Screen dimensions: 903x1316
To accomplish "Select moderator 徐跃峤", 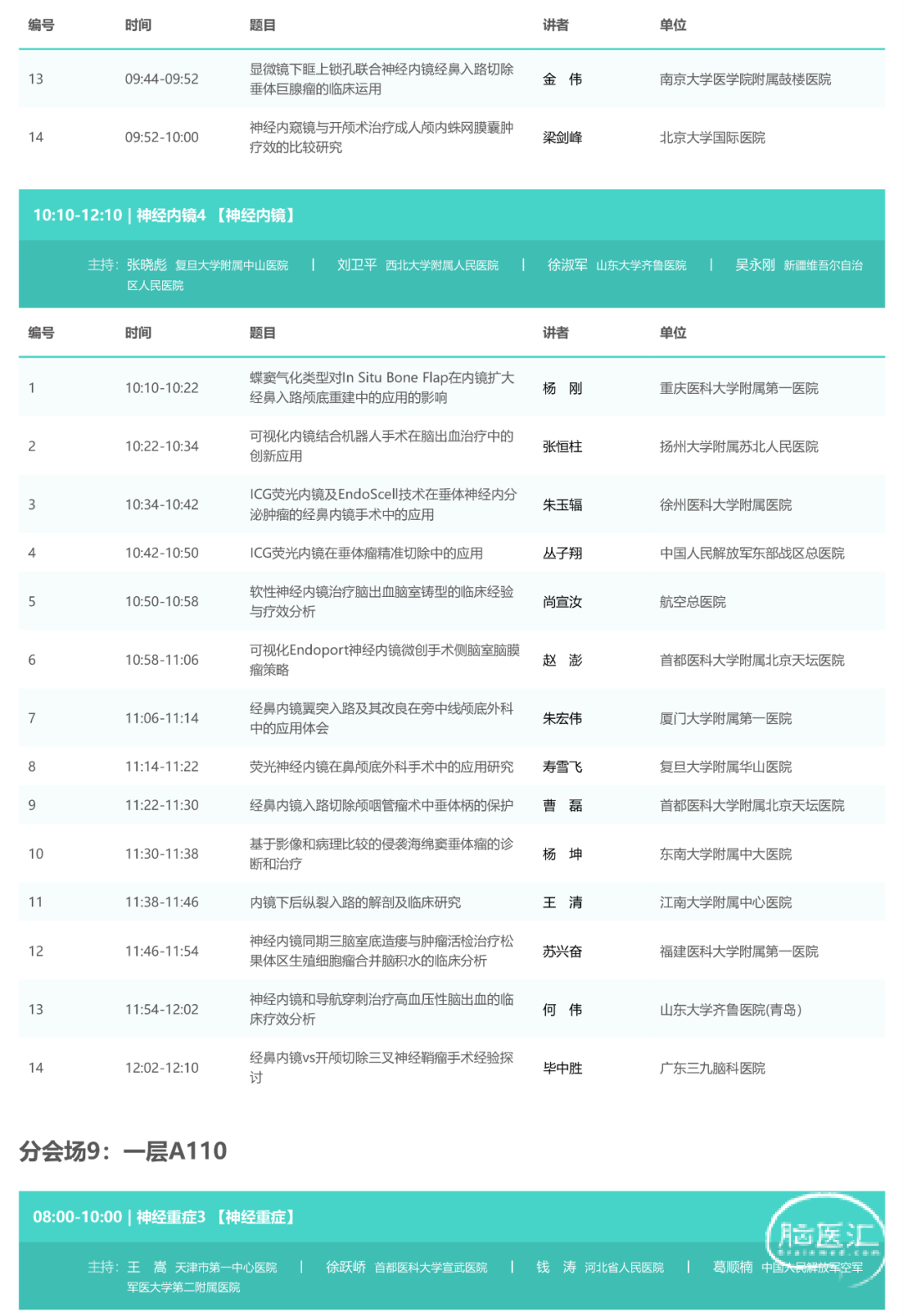I will tap(346, 1268).
